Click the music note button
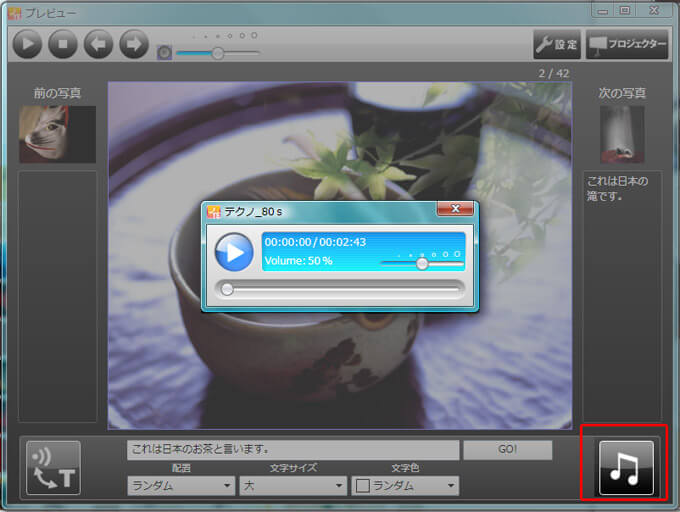Image resolution: width=680 pixels, height=512 pixels. (626, 467)
